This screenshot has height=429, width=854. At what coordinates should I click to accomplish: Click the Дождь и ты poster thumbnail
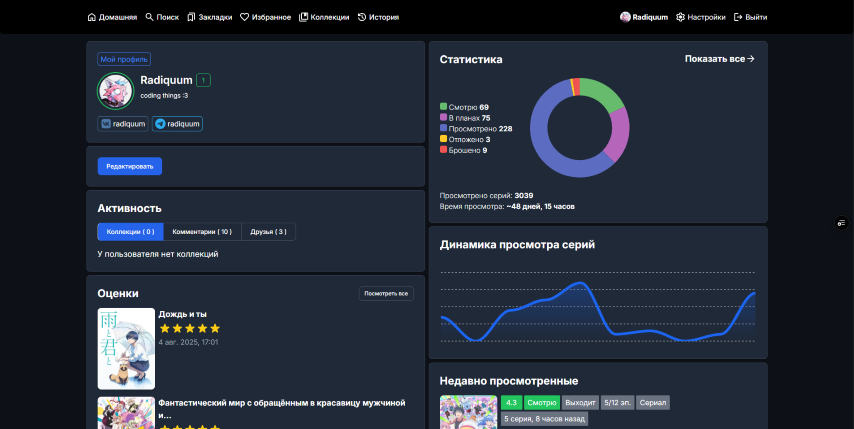126,348
